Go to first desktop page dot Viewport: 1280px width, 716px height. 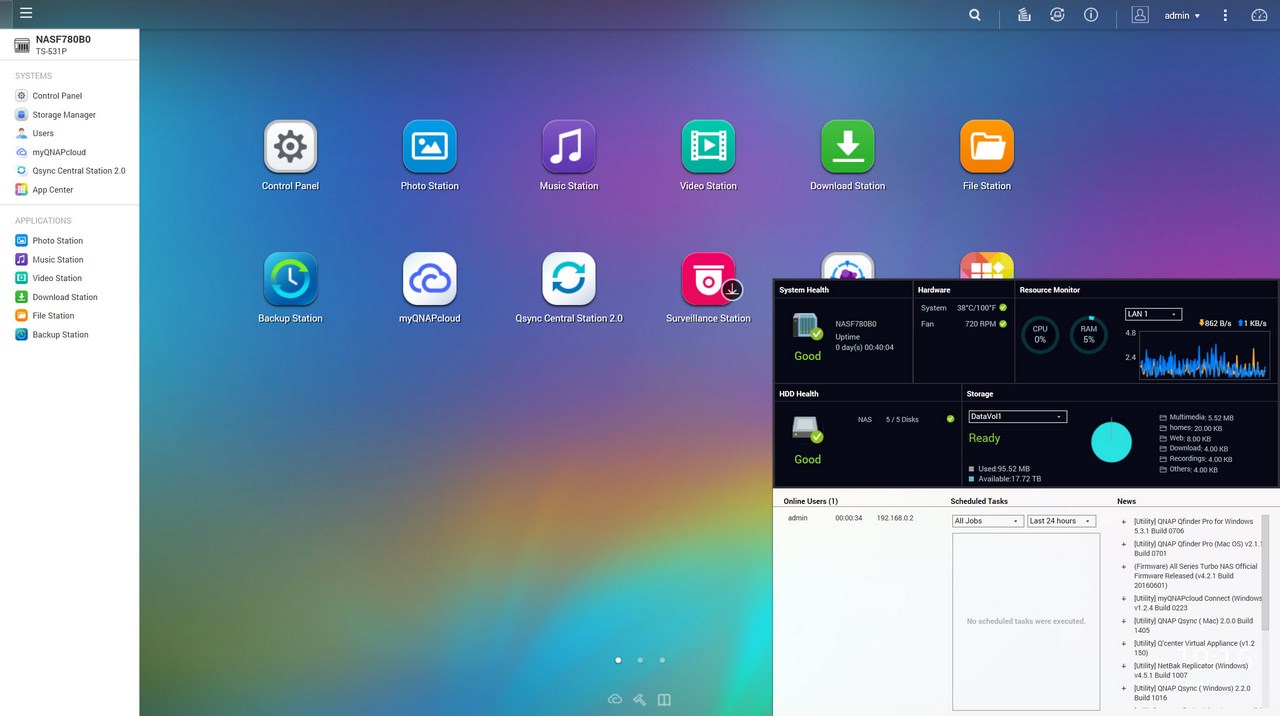click(x=618, y=660)
